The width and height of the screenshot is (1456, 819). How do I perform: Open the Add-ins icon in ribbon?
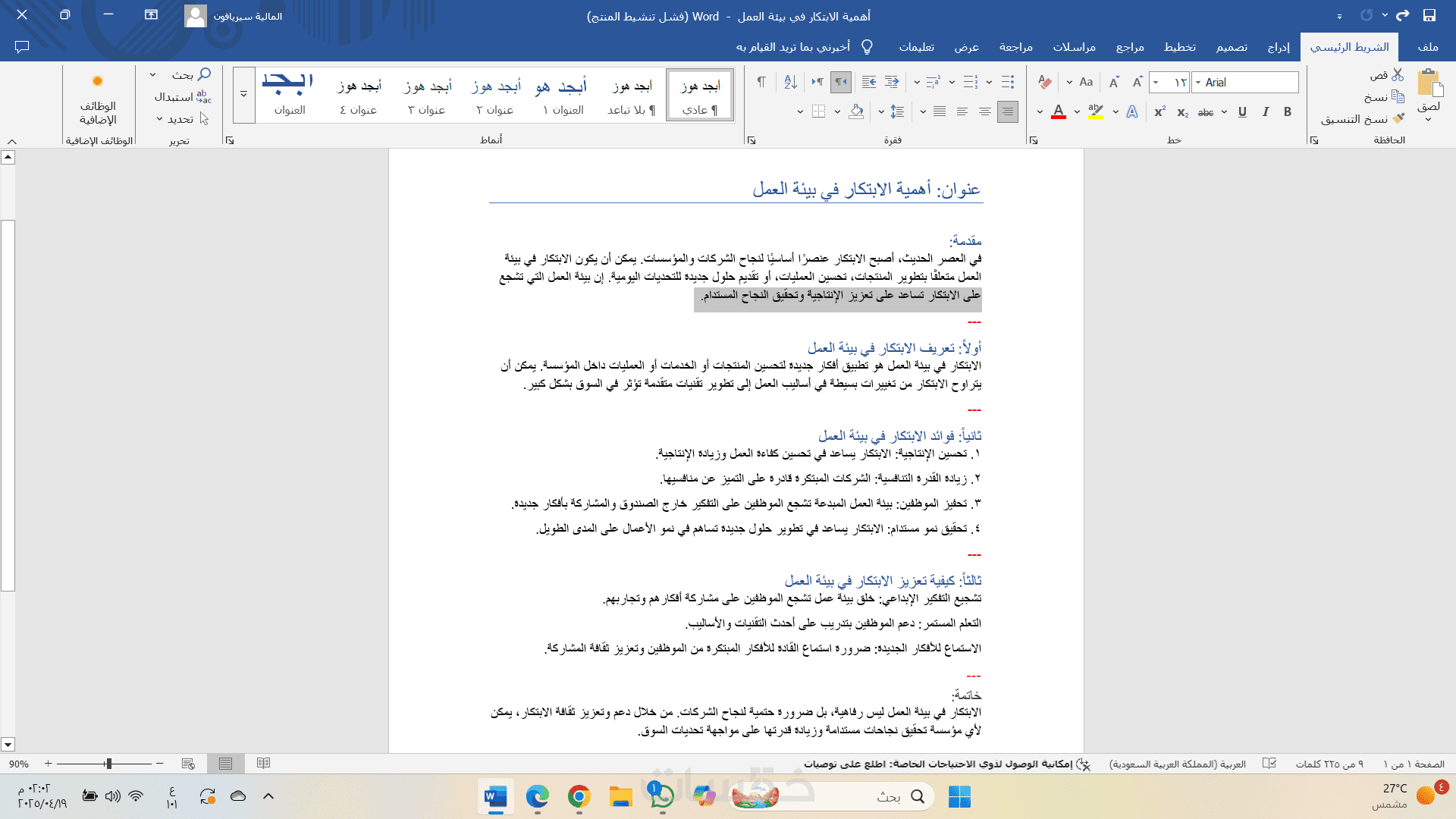pos(98,99)
